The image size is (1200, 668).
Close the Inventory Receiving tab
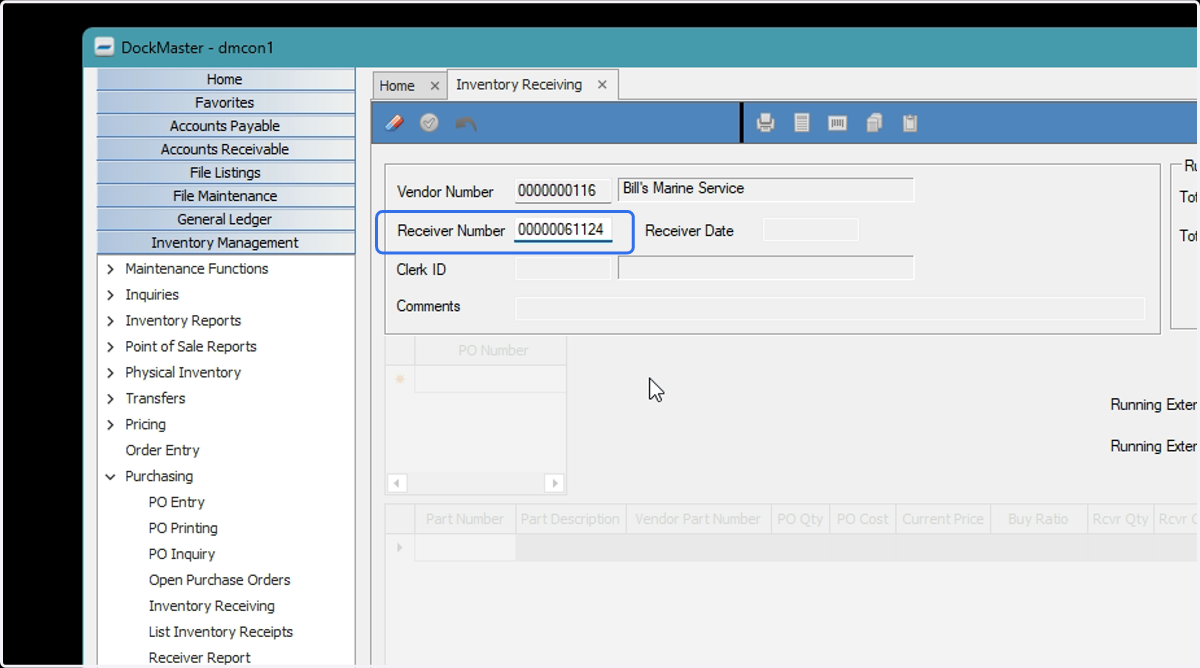(x=602, y=85)
